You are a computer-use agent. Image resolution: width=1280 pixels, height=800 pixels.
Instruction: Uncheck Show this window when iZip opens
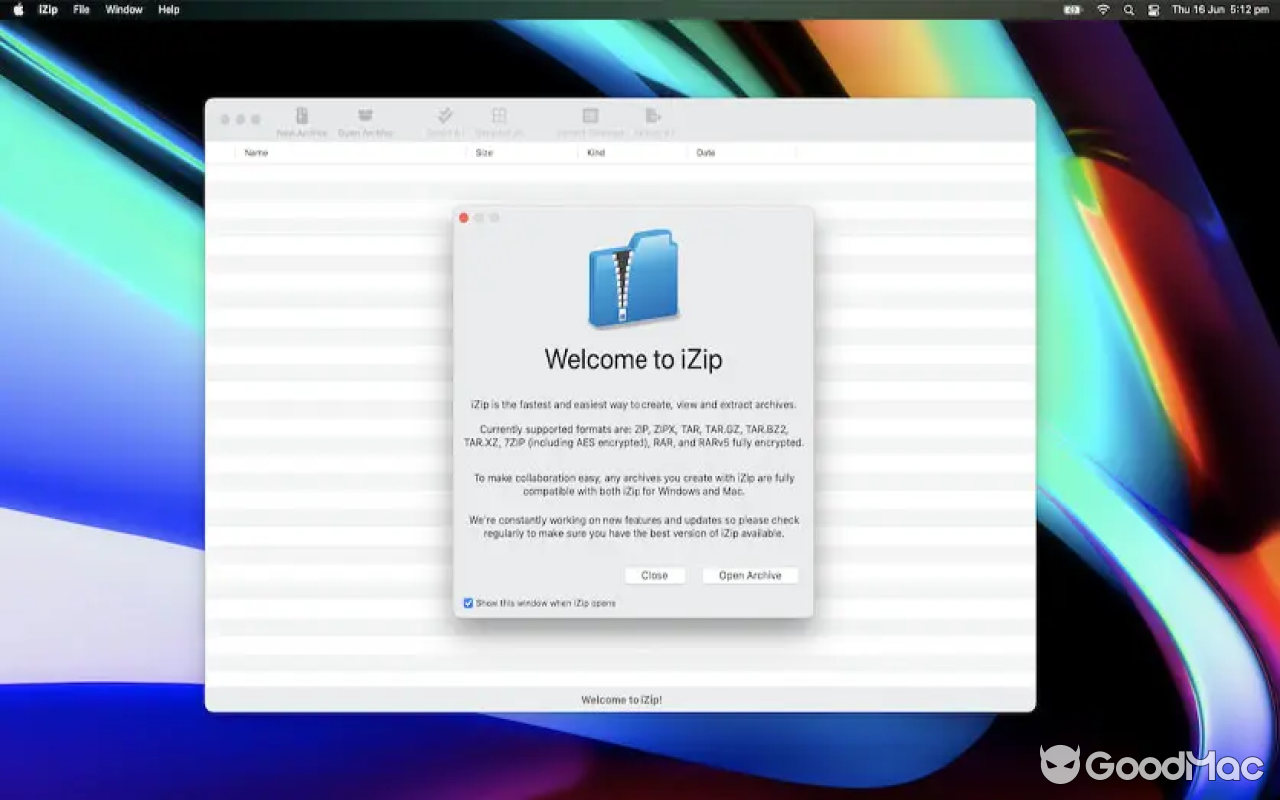(467, 603)
